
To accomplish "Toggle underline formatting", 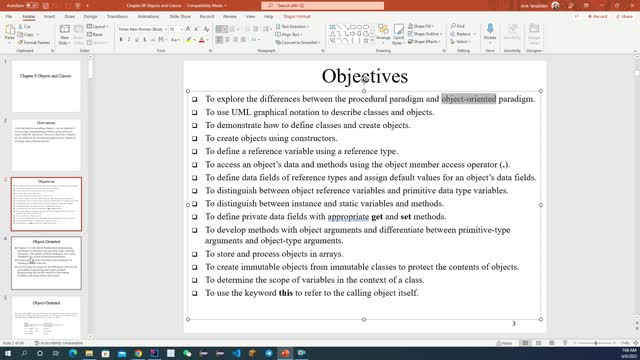I will point(136,40).
